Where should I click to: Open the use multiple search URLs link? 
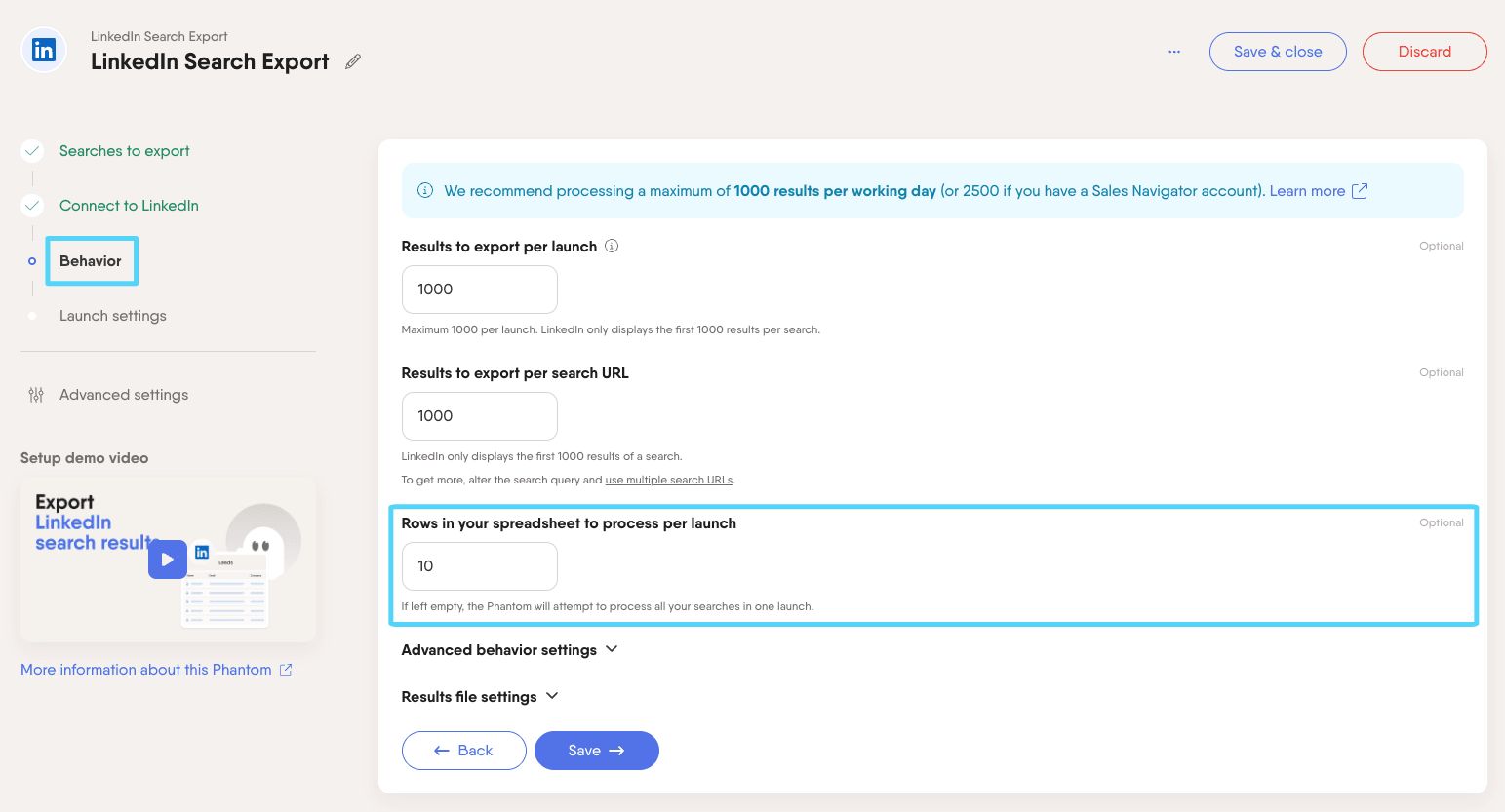tap(669, 480)
